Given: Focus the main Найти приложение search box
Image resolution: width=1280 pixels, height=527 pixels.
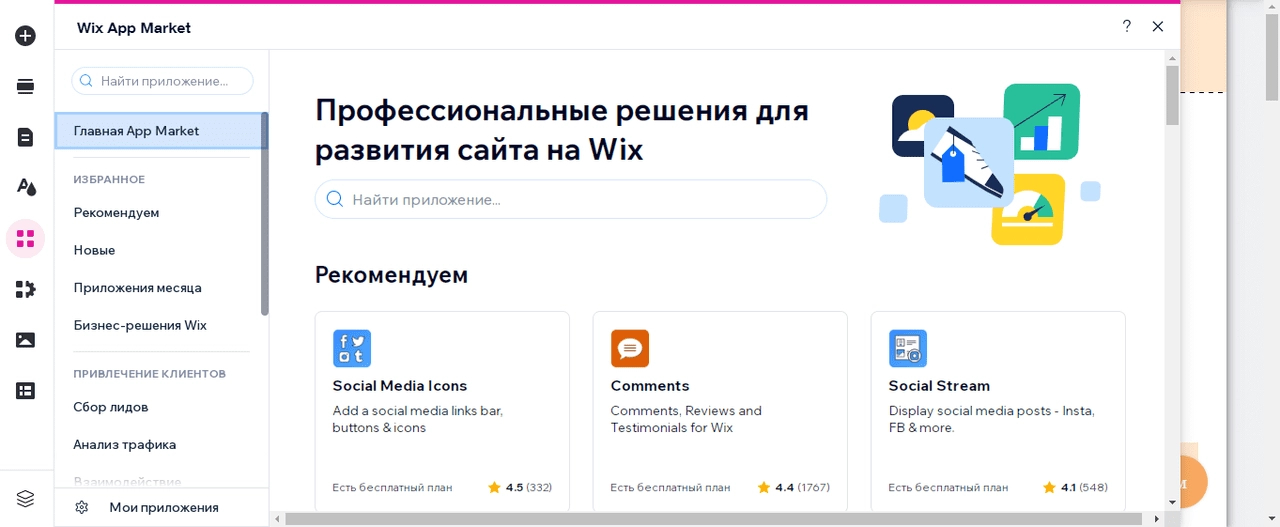Looking at the screenshot, I should pyautogui.click(x=571, y=199).
